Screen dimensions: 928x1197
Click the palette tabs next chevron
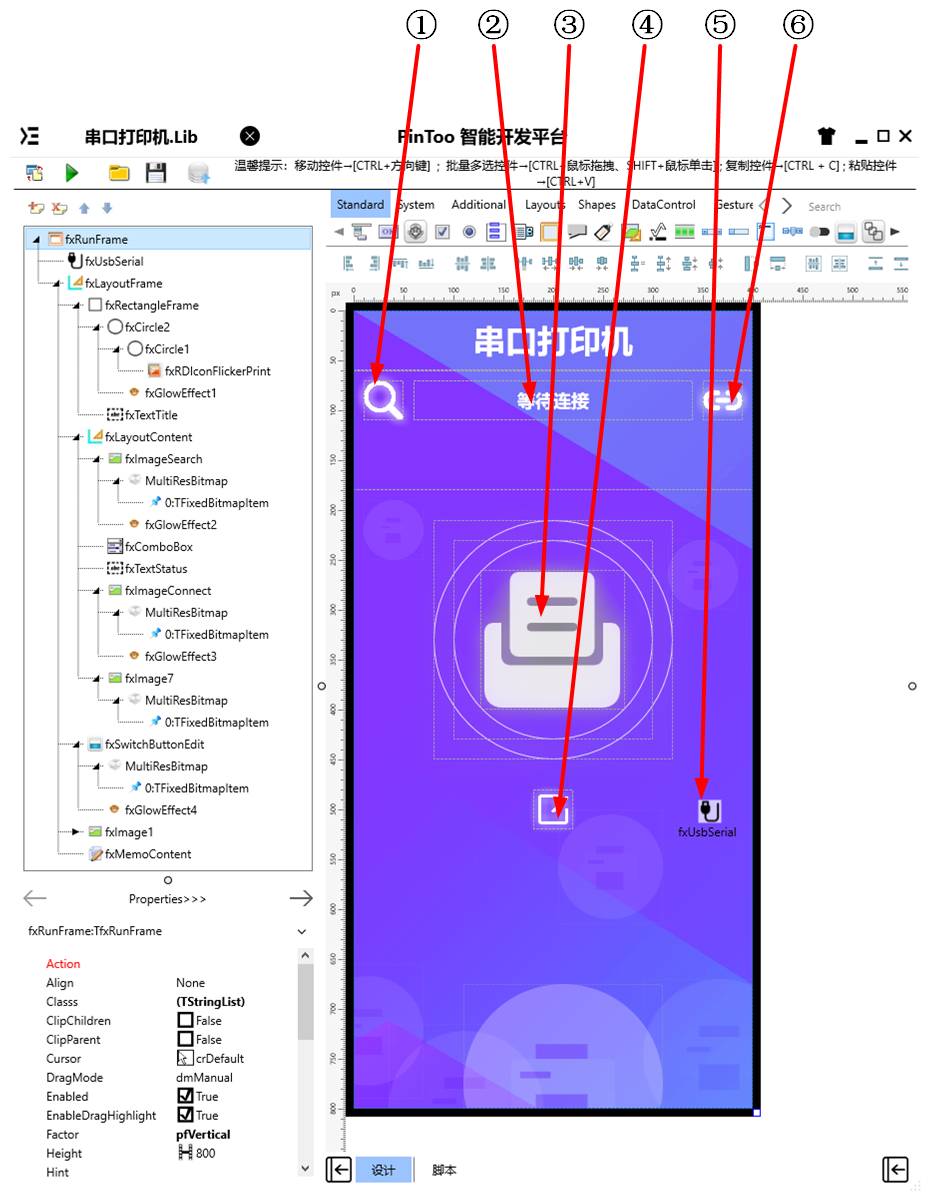pyautogui.click(x=787, y=206)
